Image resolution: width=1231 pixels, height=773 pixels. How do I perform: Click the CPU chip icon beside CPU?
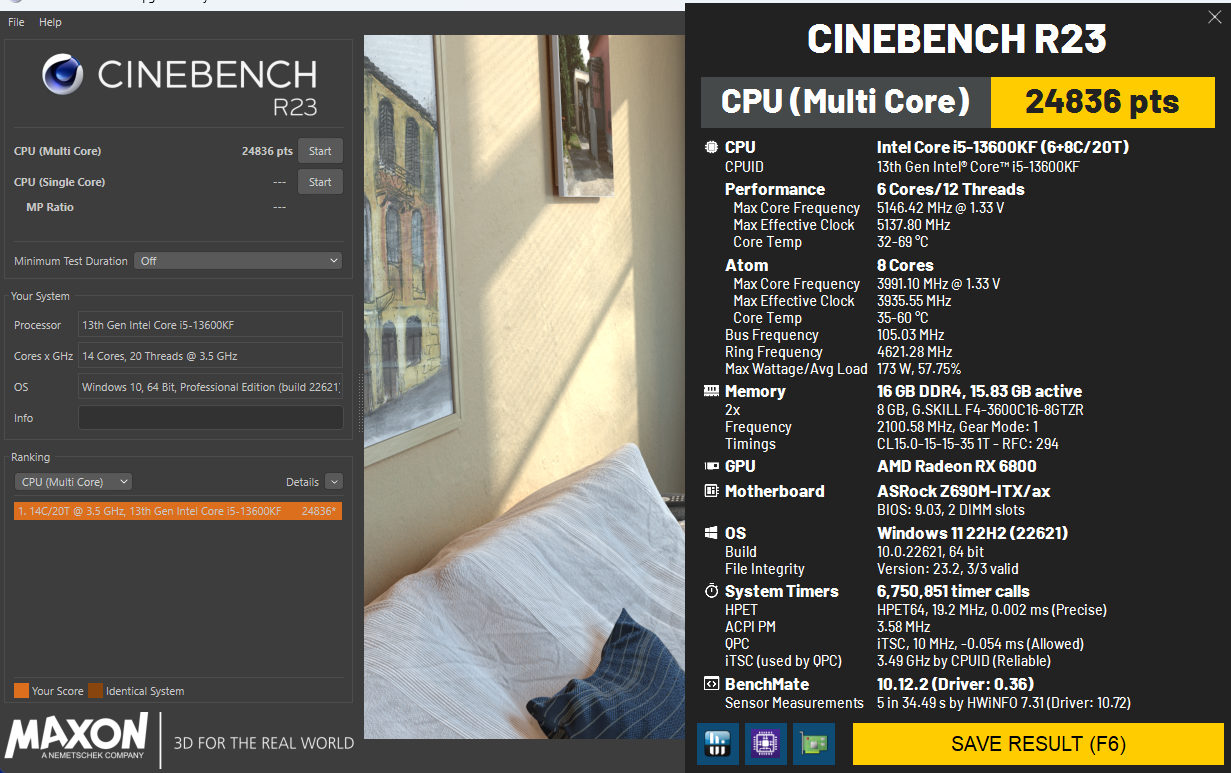(x=711, y=147)
